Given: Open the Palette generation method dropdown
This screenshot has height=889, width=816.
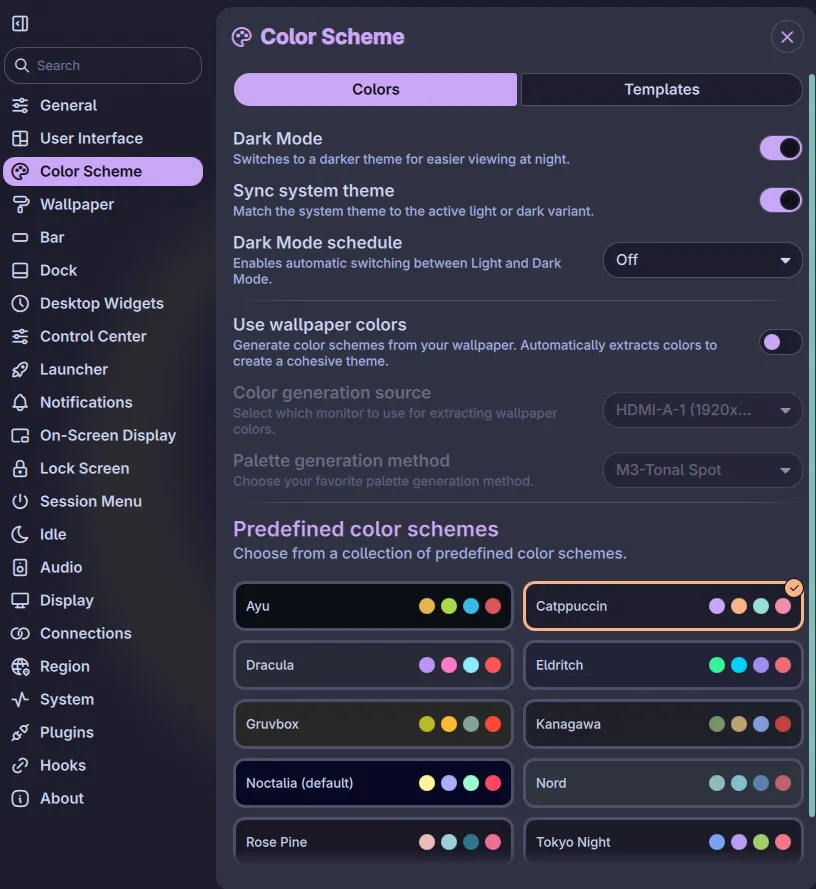Looking at the screenshot, I should tap(703, 470).
